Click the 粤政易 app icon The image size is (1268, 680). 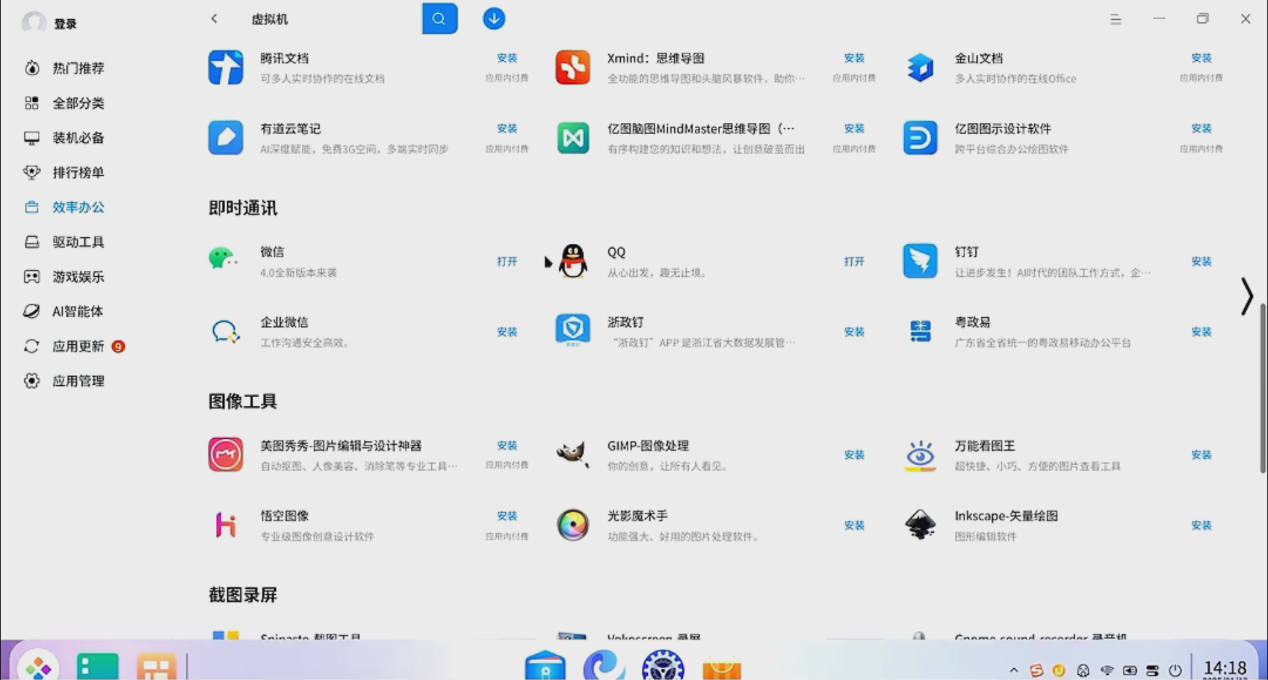pyautogui.click(x=920, y=331)
